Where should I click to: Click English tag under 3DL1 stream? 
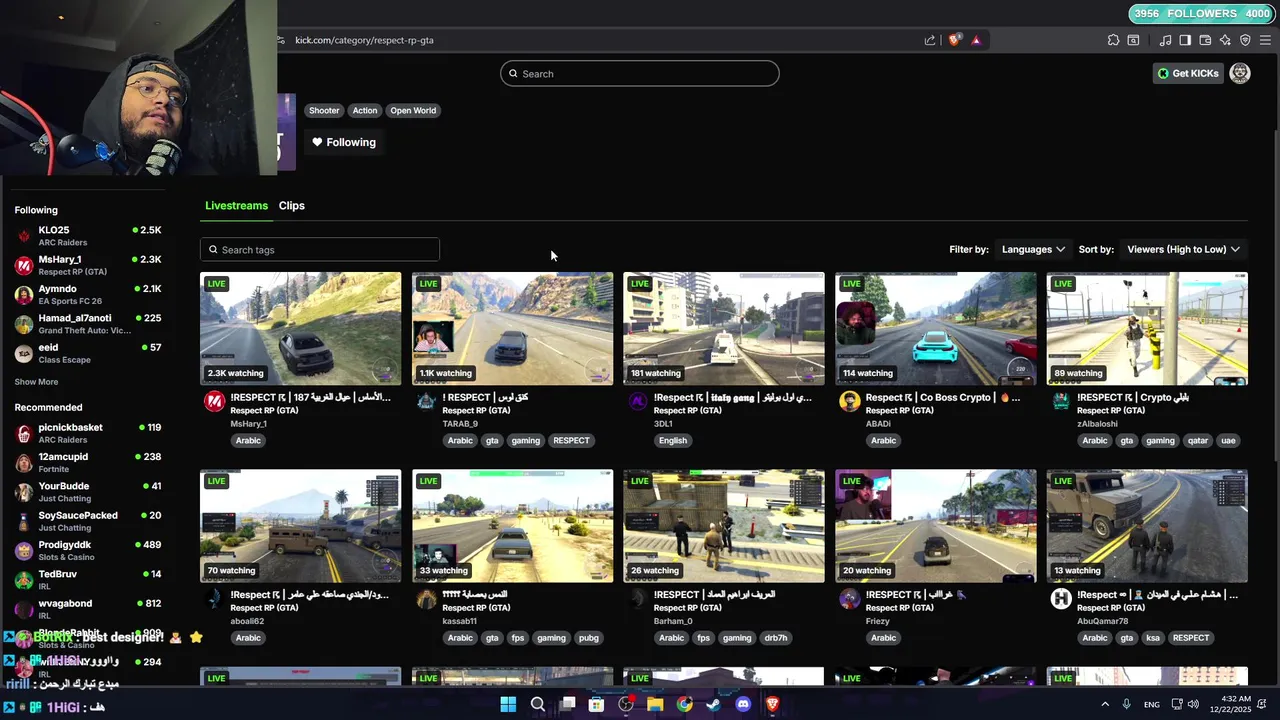coord(673,440)
